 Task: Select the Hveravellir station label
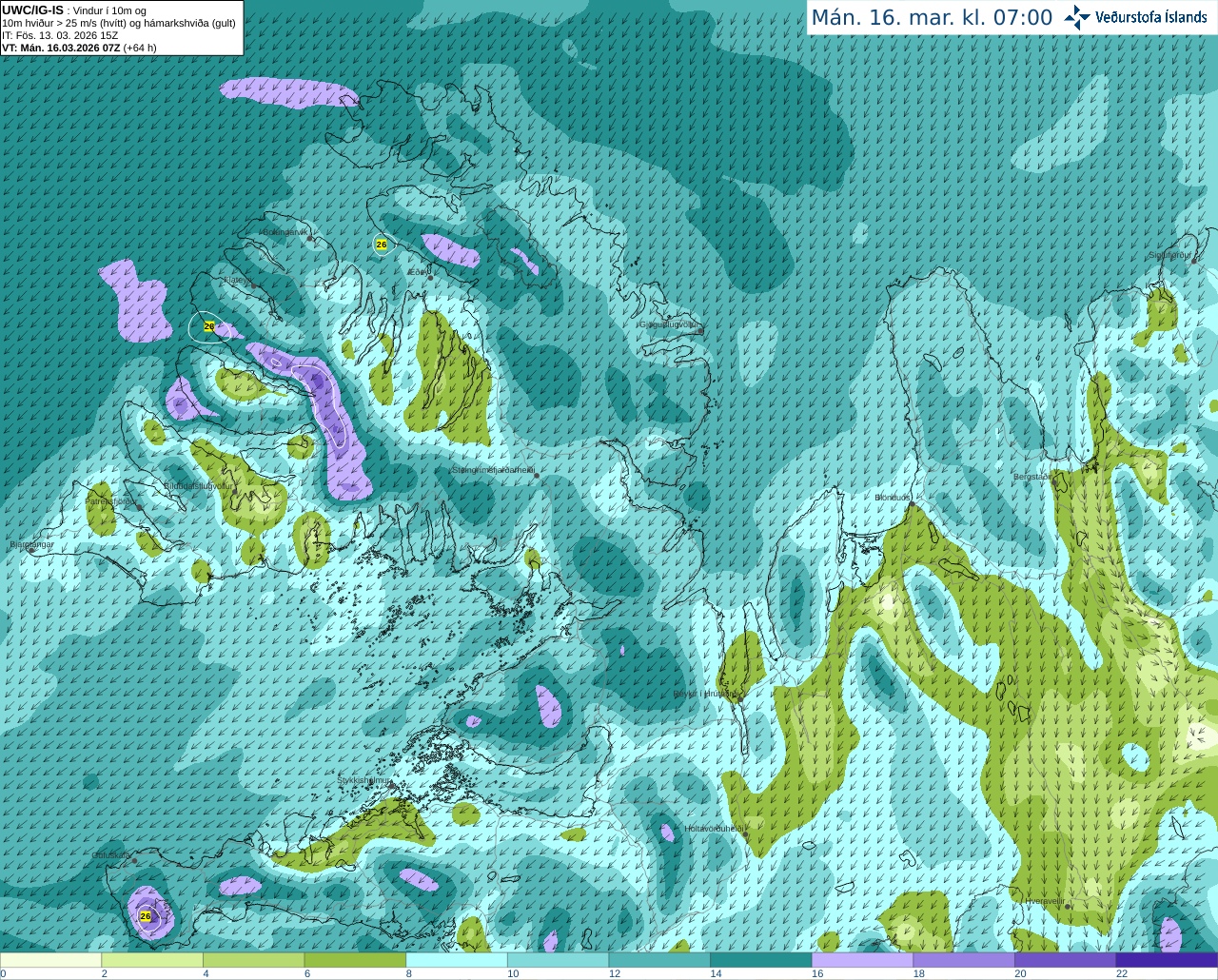(1045, 901)
